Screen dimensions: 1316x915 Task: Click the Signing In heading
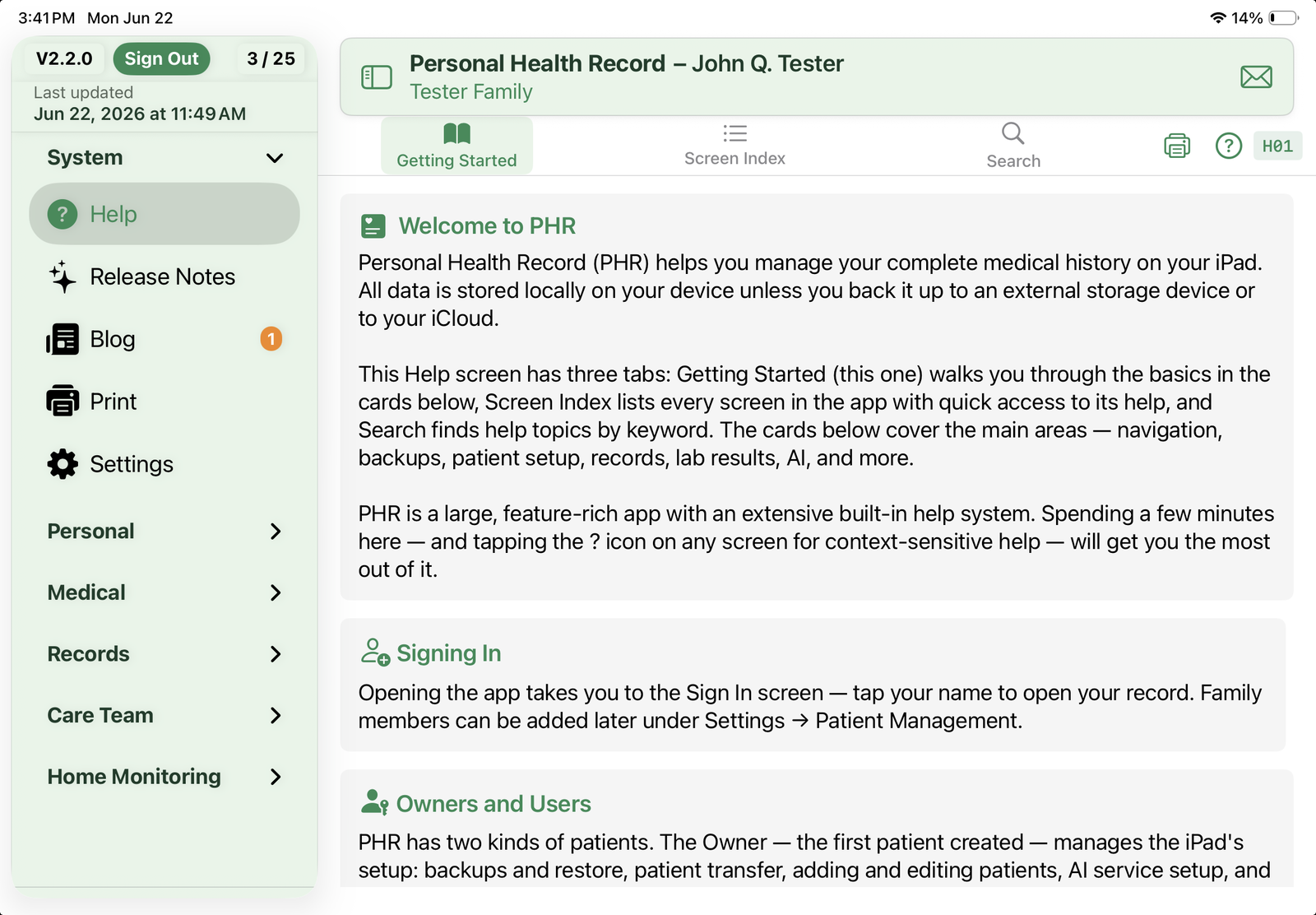point(448,653)
